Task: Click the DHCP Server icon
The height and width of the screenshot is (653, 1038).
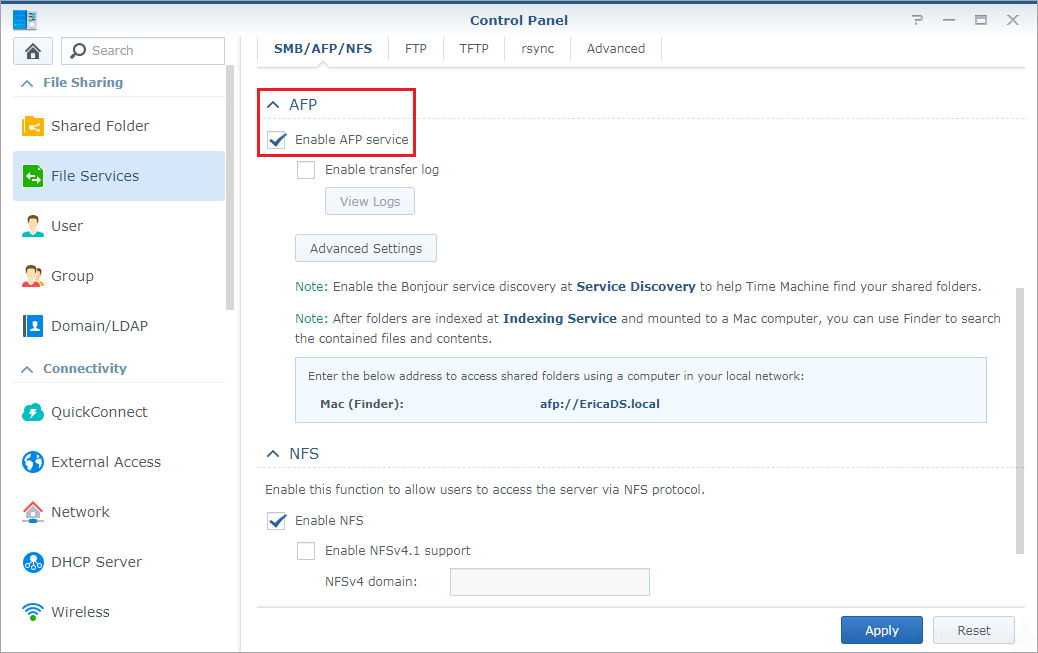Action: (x=32, y=562)
